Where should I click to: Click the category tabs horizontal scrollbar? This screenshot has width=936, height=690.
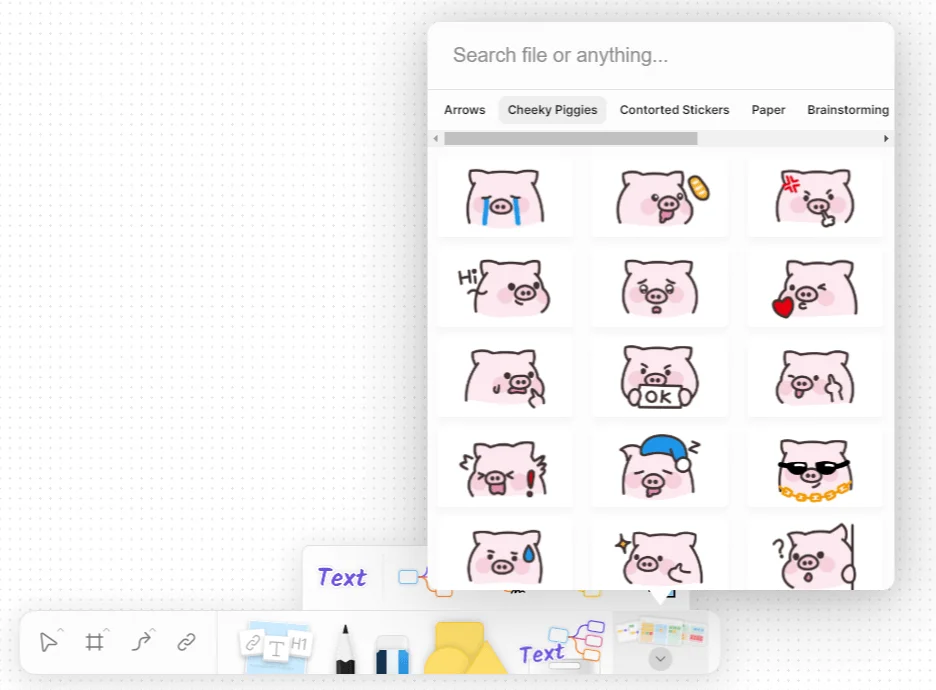coord(570,139)
